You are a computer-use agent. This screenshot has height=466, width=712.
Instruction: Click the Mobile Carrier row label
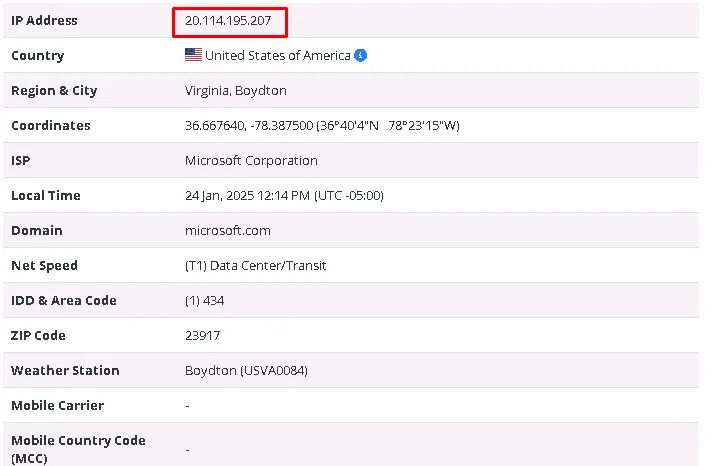click(57, 405)
